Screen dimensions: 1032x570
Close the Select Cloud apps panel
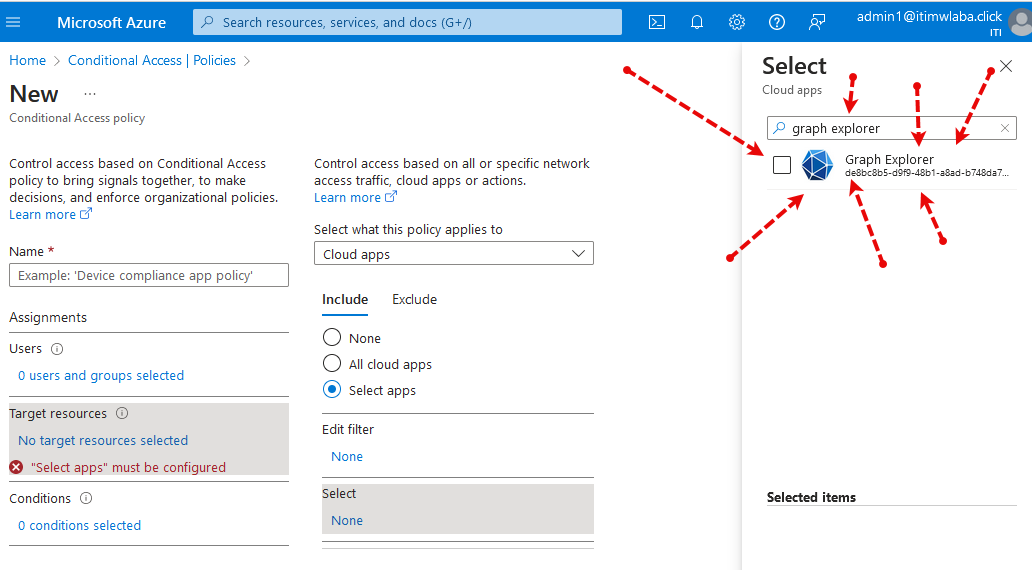coord(1006,66)
